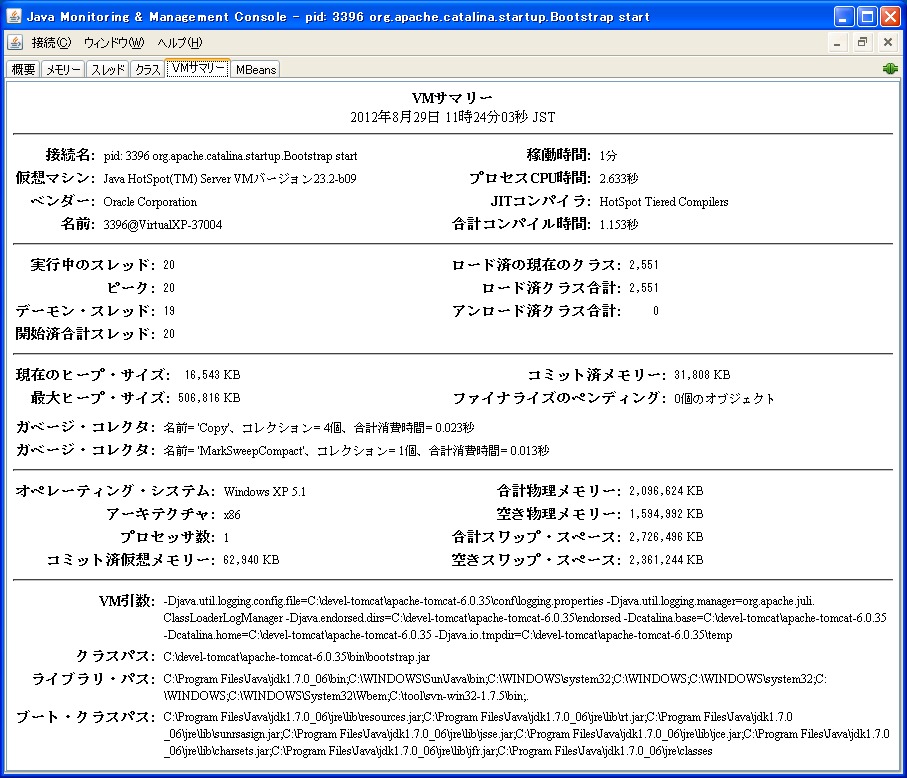
Task: Maximize the JConsole main window
Action: 867,17
